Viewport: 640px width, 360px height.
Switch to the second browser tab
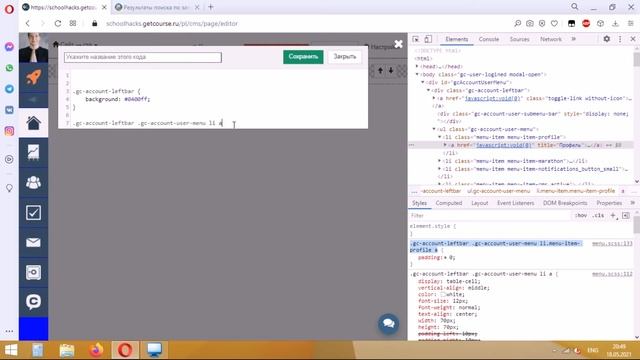click(x=156, y=7)
